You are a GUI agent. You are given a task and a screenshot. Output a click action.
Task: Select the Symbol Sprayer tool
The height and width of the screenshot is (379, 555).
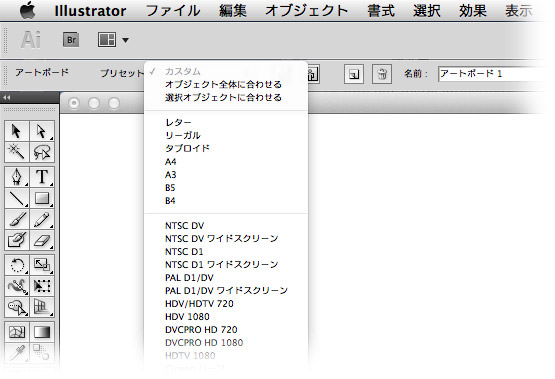point(17,307)
